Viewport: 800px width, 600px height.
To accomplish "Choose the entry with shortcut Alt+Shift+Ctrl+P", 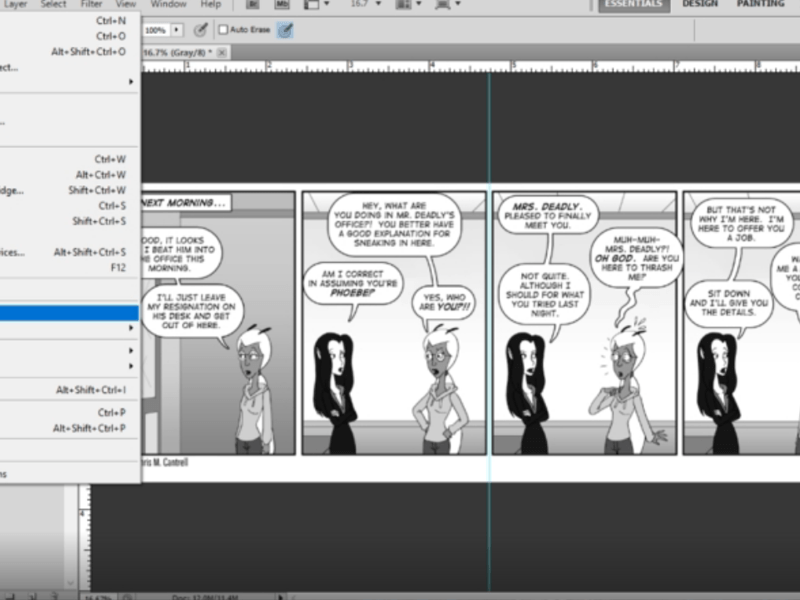I will coord(70,428).
